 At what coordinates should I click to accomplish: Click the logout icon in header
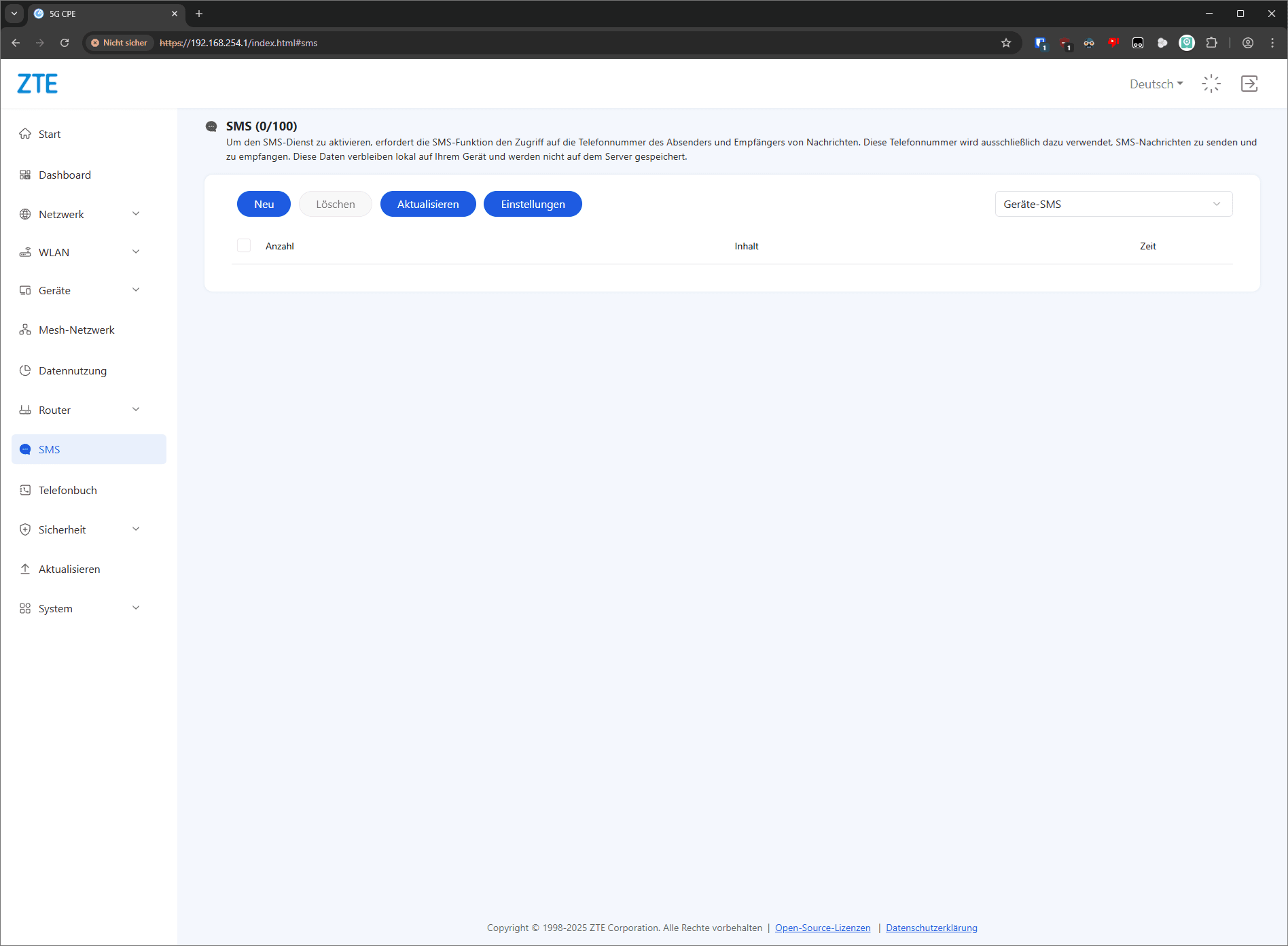(1249, 84)
